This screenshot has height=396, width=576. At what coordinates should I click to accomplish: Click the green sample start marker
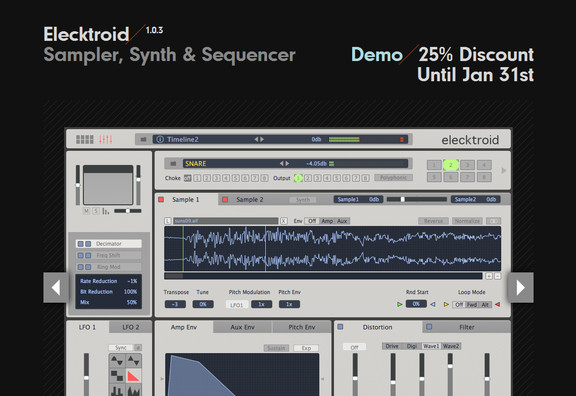click(183, 249)
